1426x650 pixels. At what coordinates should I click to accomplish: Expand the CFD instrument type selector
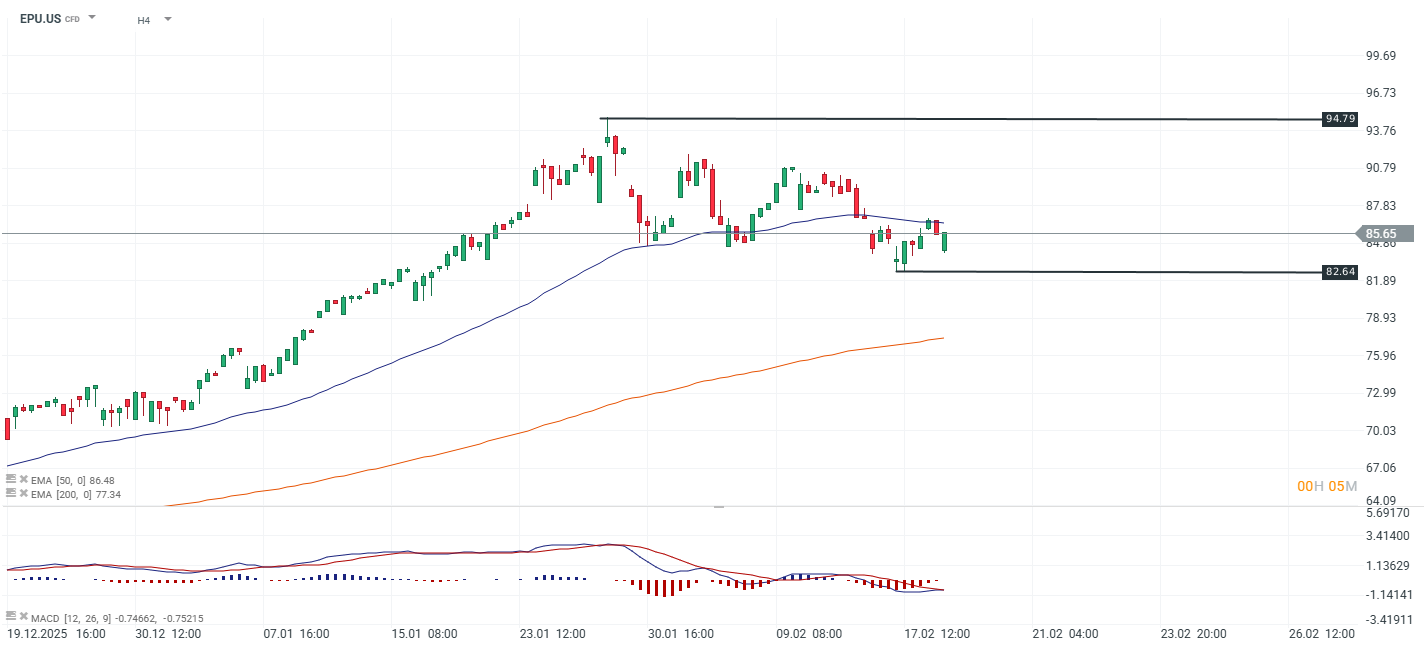coord(70,18)
